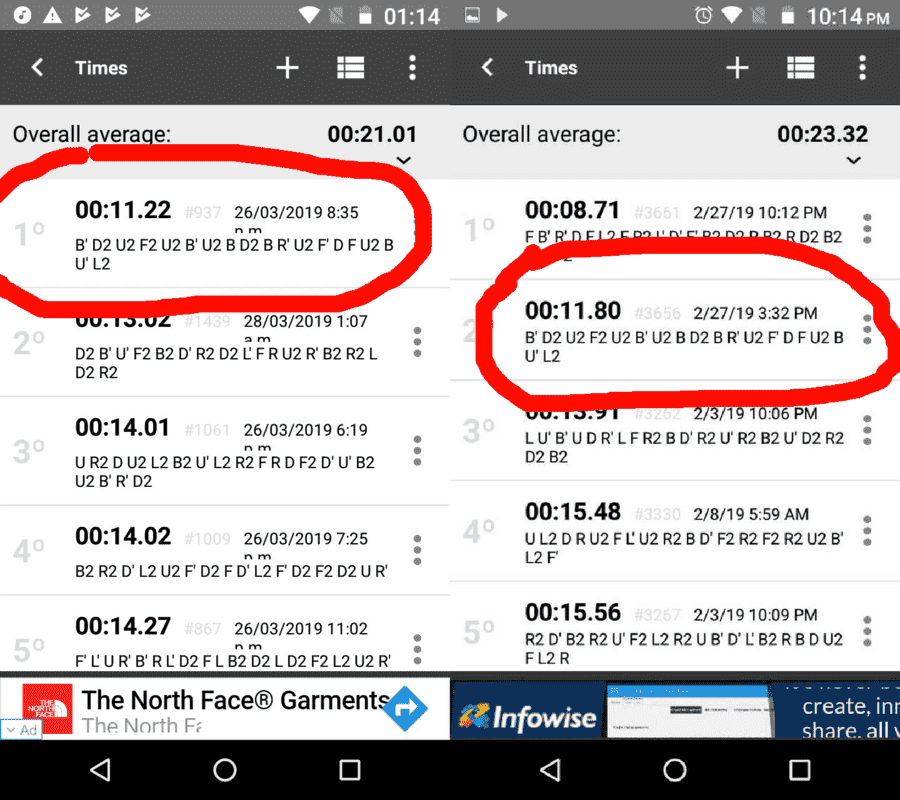The width and height of the screenshot is (900, 800).
Task: Tap Android recents button on right phone
Action: [x=800, y=770]
